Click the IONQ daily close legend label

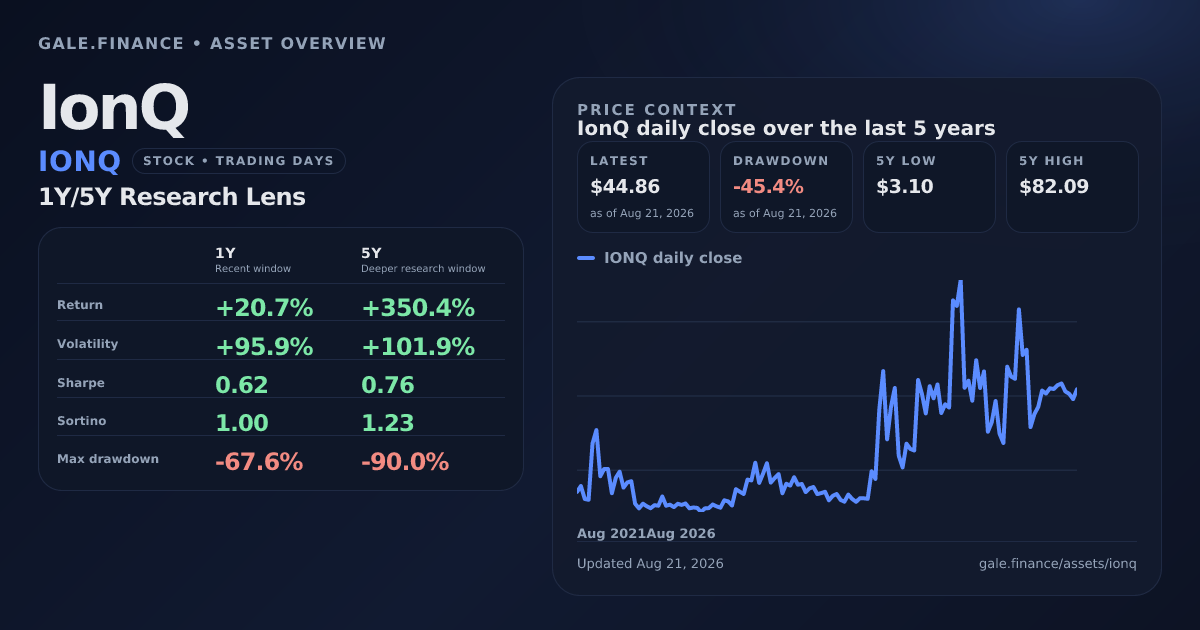pyautogui.click(x=673, y=258)
